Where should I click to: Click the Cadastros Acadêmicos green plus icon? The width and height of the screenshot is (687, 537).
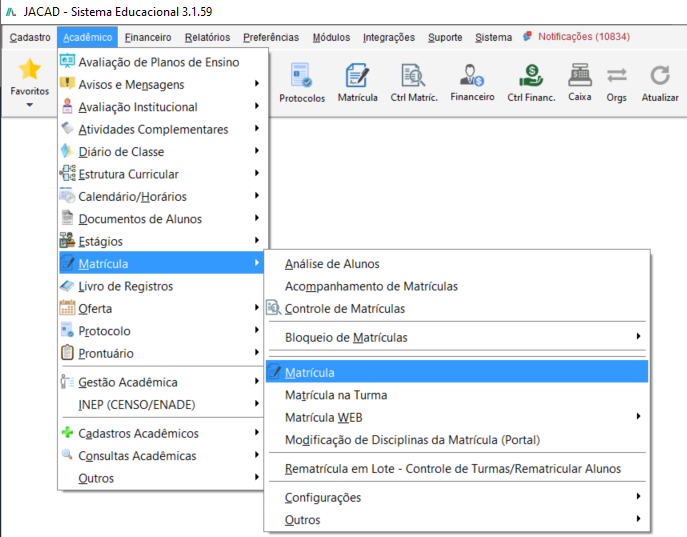click(x=67, y=432)
